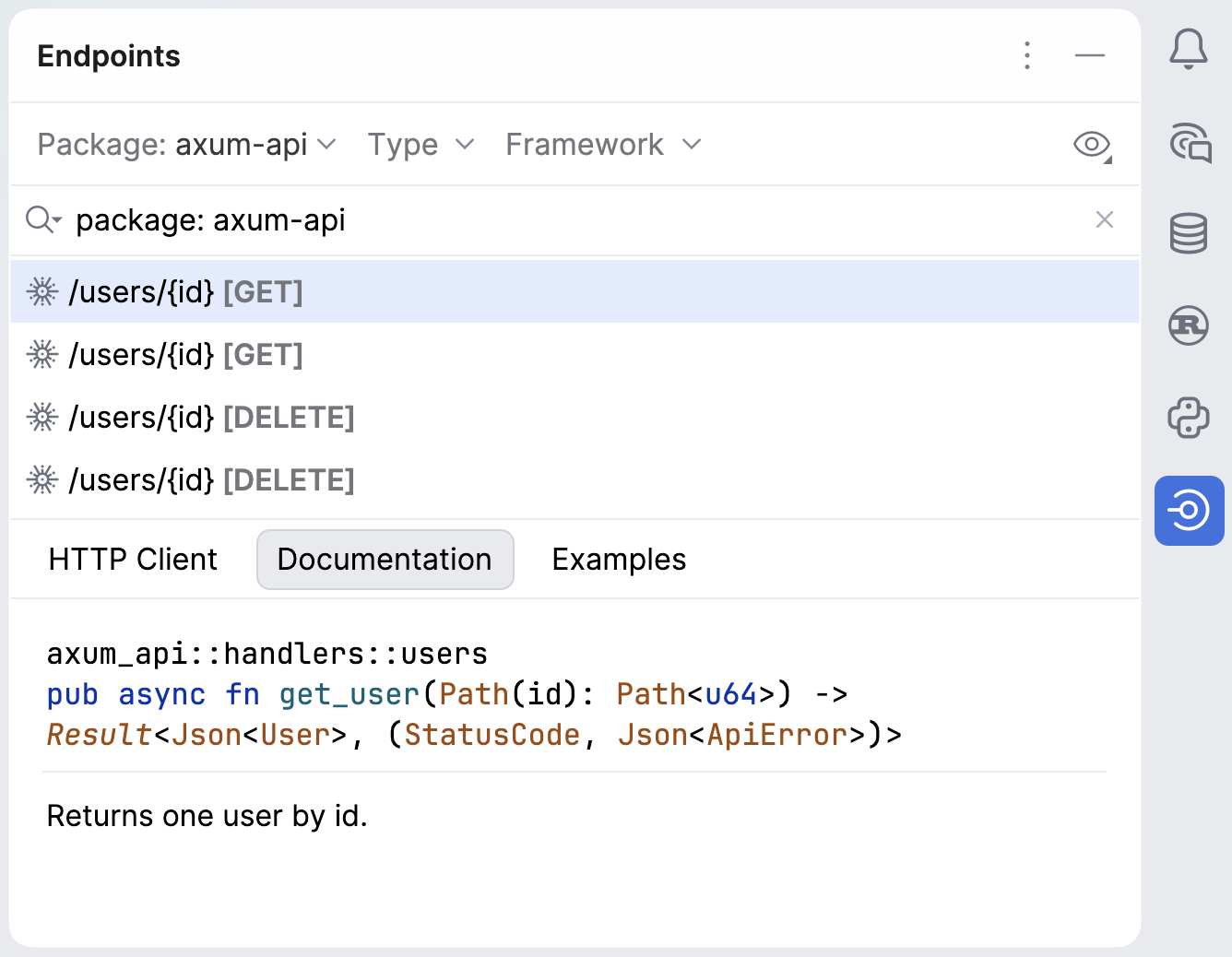Select the first /users/{id} [DELETE] endpoint
This screenshot has height=957, width=1232.
pos(575,418)
